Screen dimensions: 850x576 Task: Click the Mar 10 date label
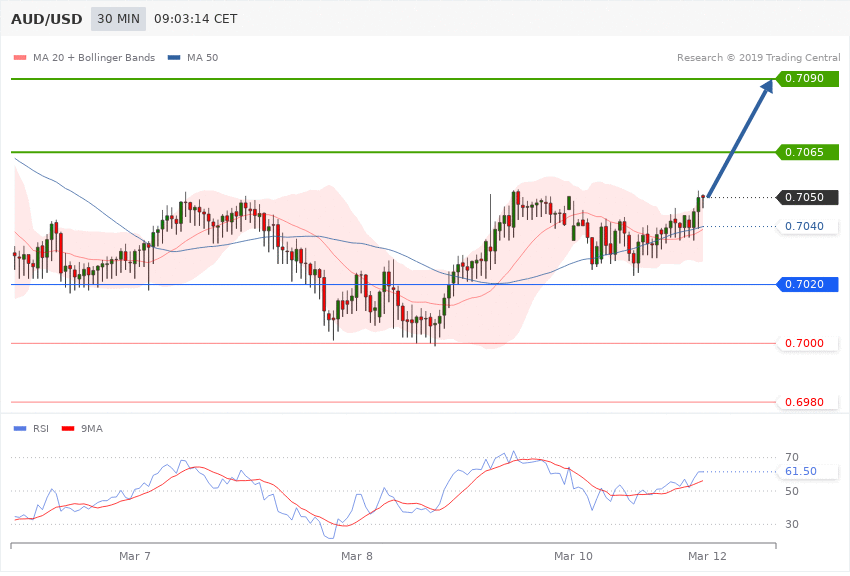pos(573,556)
